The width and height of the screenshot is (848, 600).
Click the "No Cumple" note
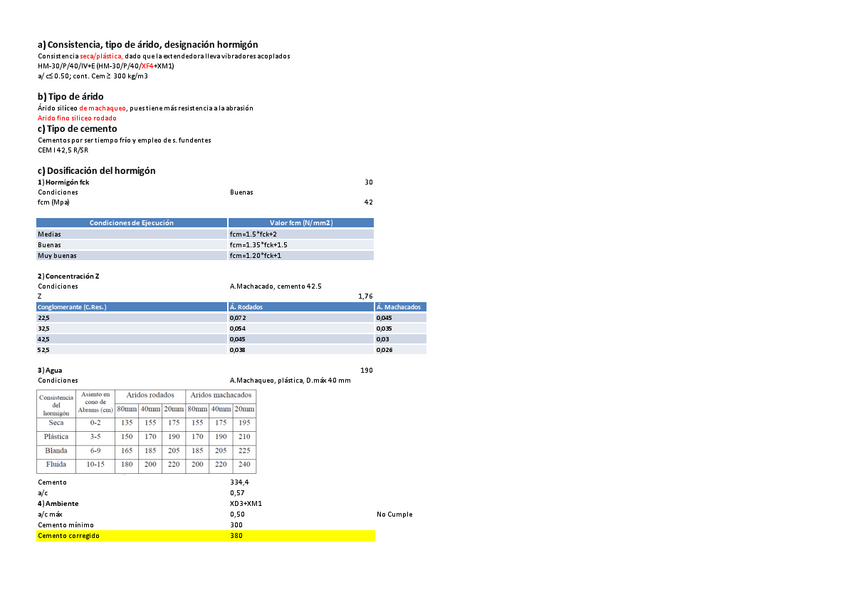394,515
